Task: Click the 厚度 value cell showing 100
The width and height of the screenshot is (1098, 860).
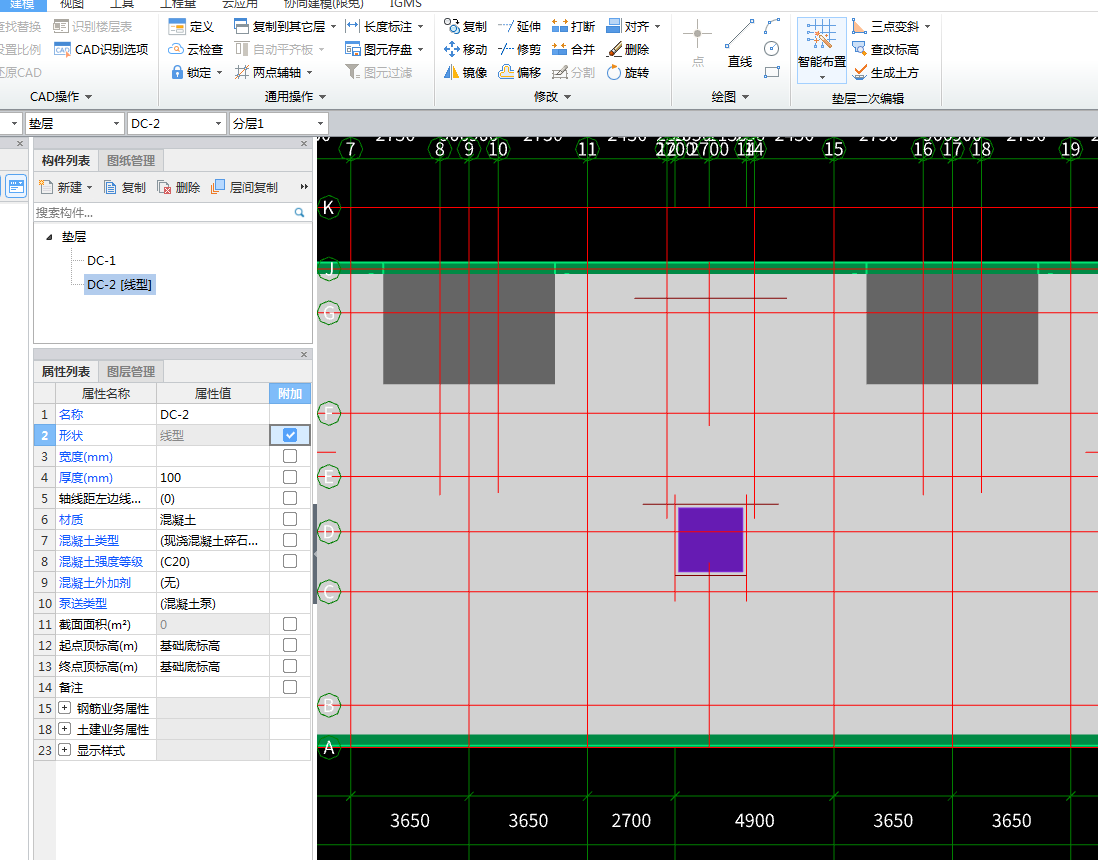Action: (x=213, y=477)
